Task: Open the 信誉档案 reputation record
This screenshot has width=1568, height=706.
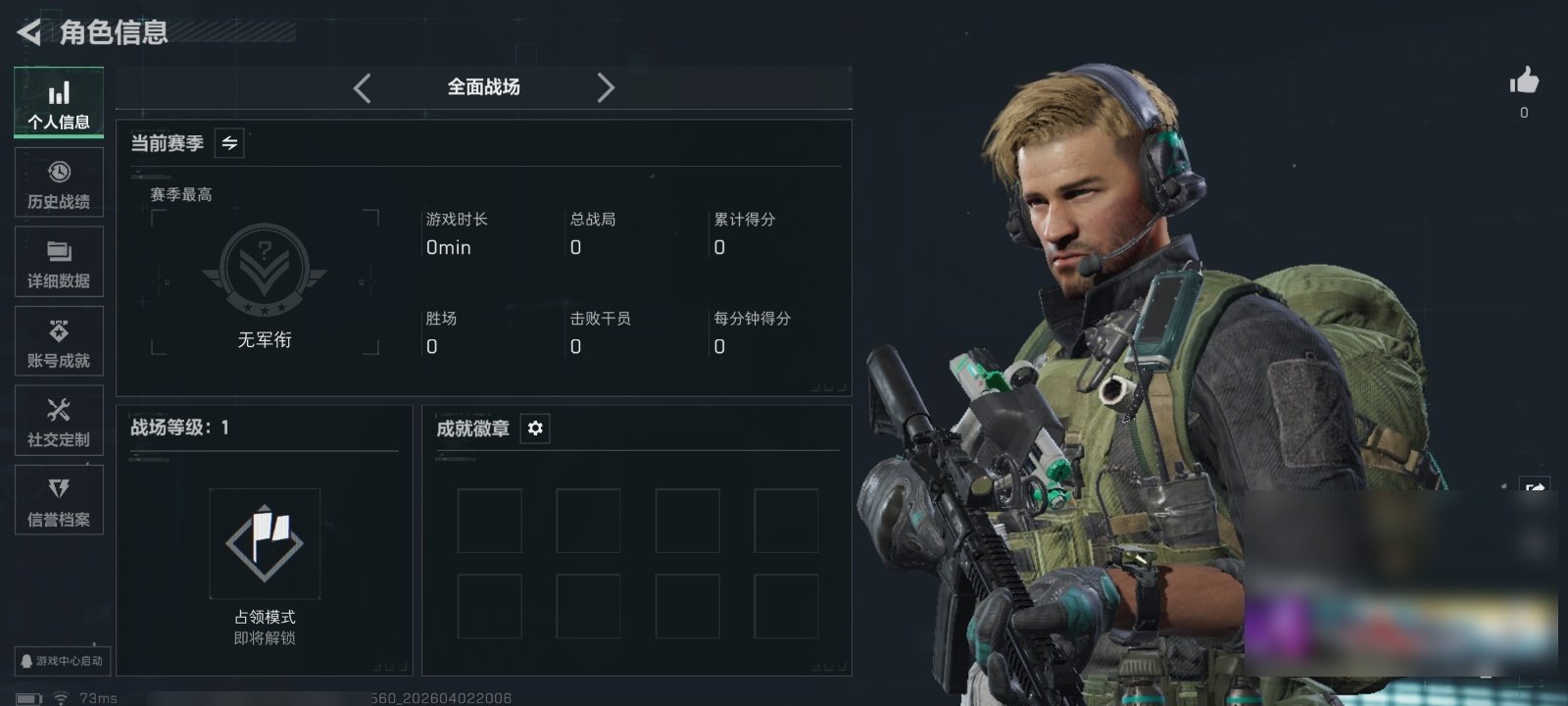Action: click(59, 500)
